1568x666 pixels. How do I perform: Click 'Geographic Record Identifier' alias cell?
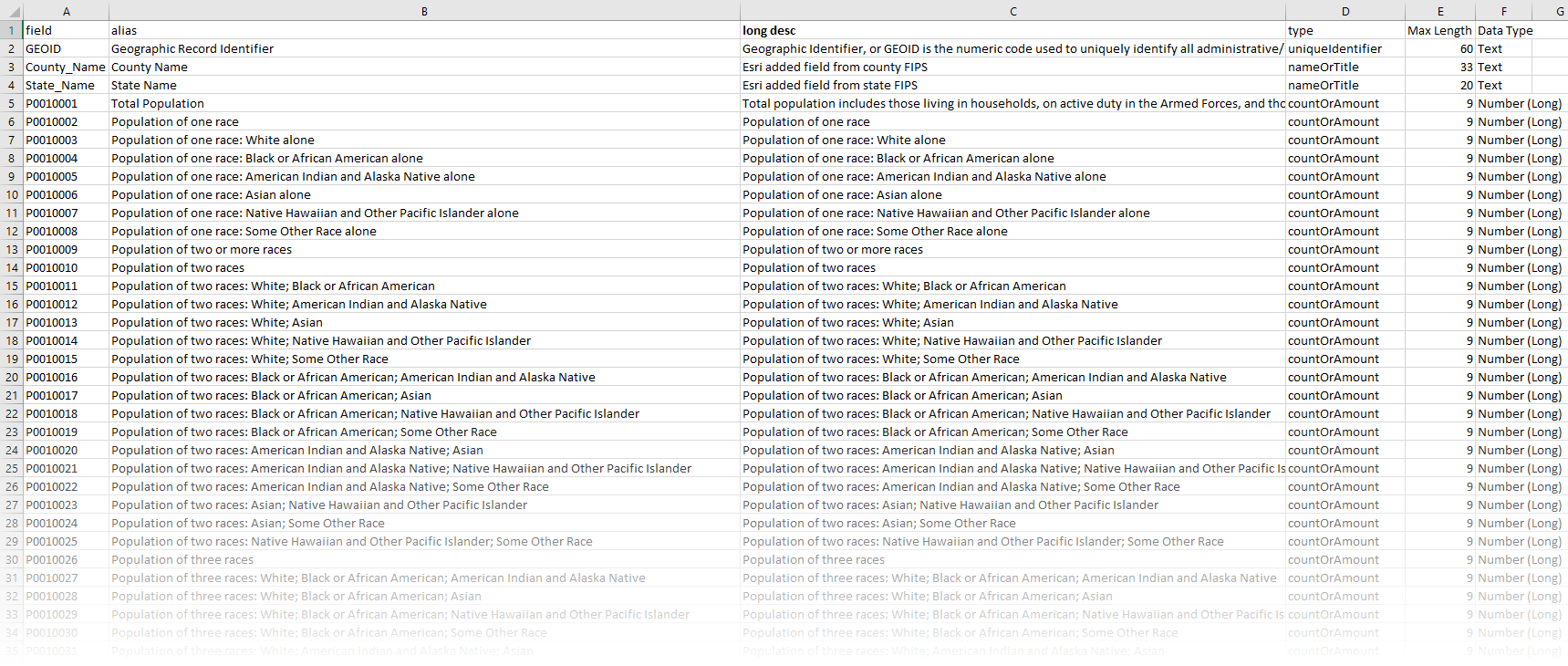coord(424,48)
